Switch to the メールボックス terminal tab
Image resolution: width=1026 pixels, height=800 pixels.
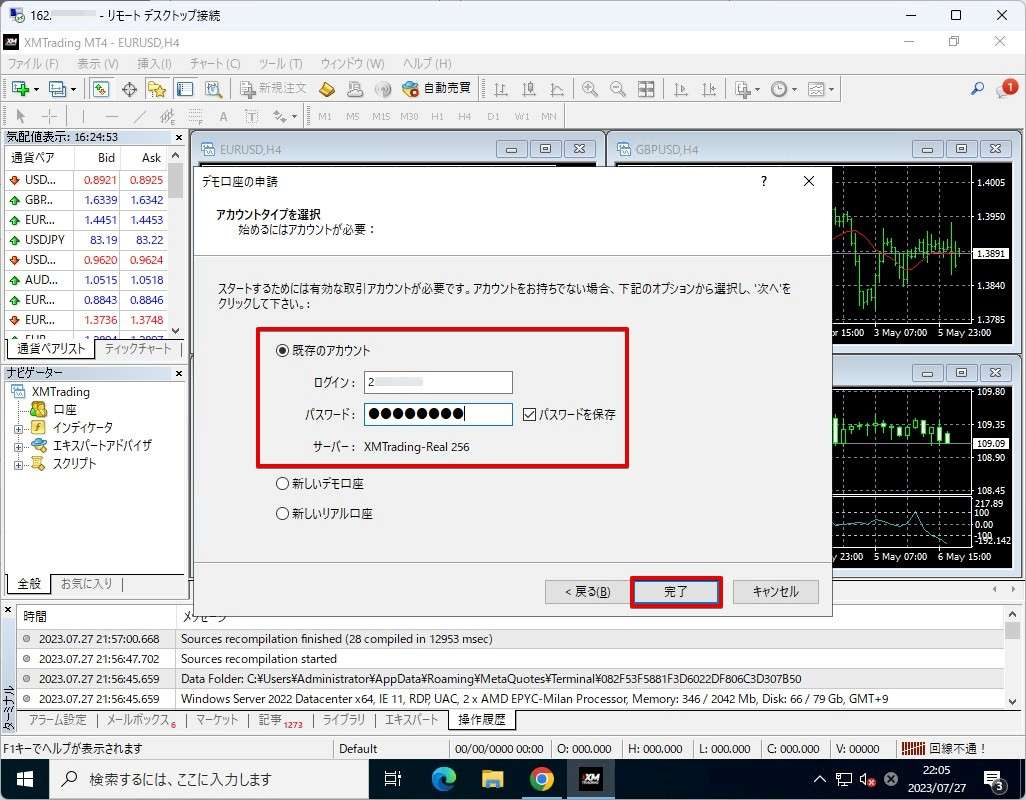click(141, 720)
